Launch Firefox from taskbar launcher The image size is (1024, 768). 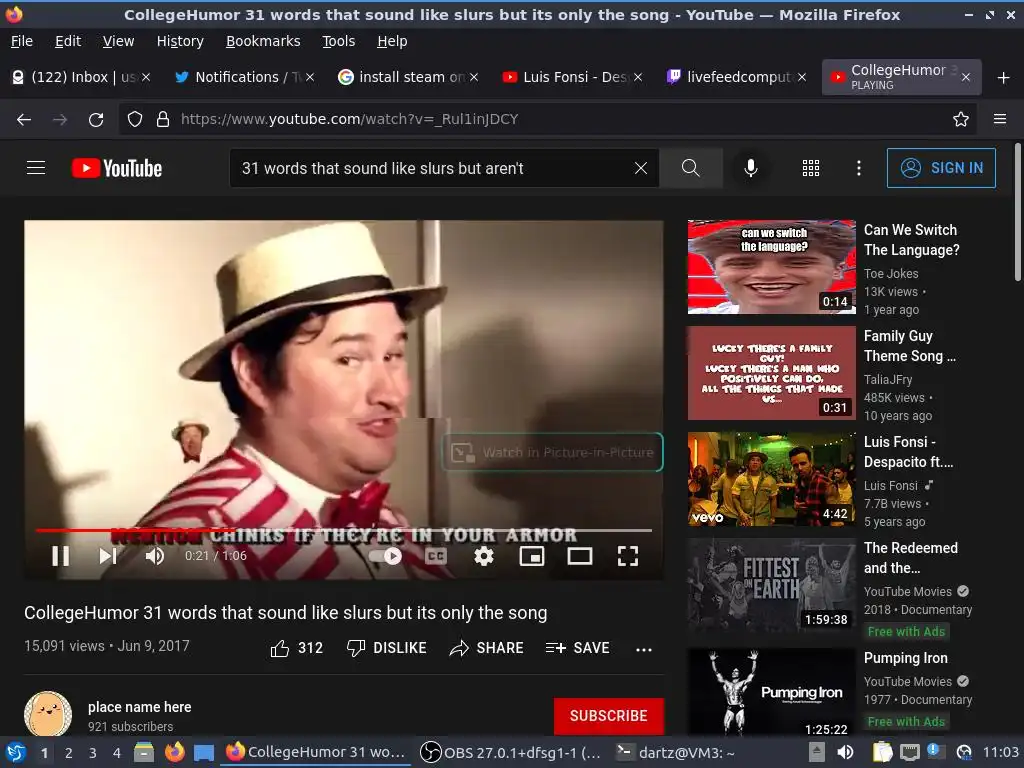coord(174,753)
